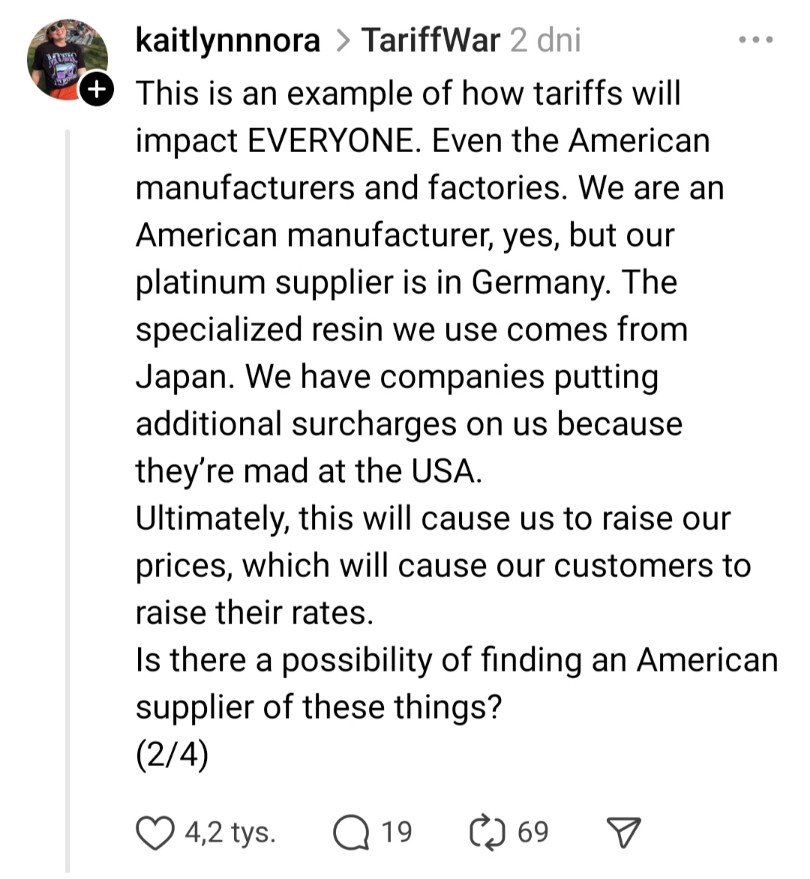This screenshot has height=879, width=810.
Task: Like the post with the heart icon
Action: point(153,832)
